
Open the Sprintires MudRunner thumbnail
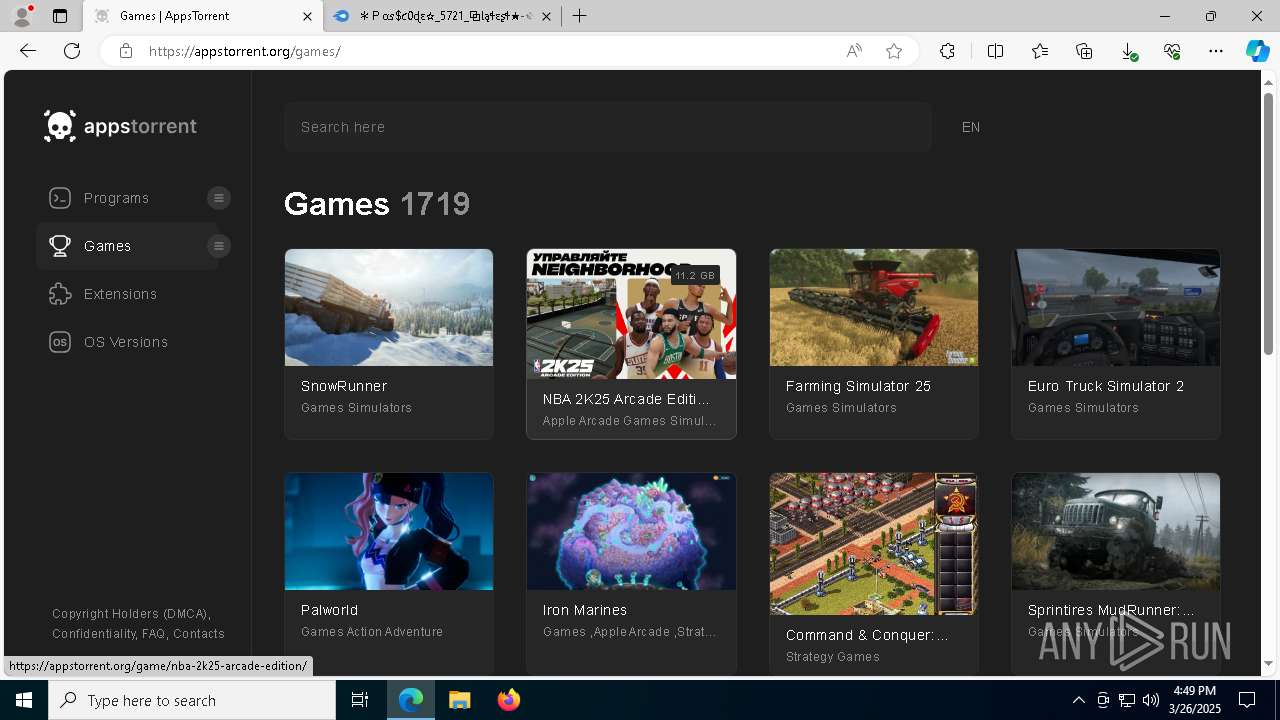(x=1116, y=531)
